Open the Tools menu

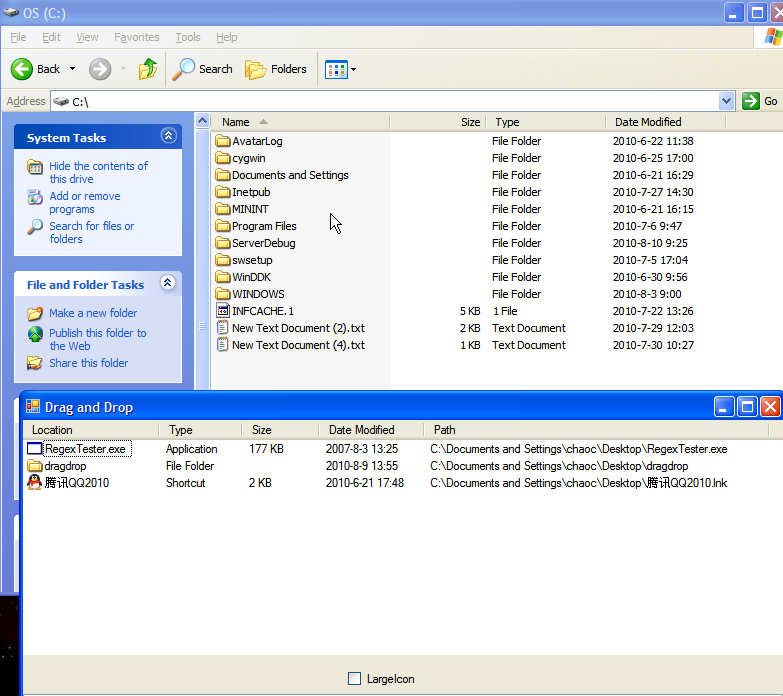pos(188,37)
